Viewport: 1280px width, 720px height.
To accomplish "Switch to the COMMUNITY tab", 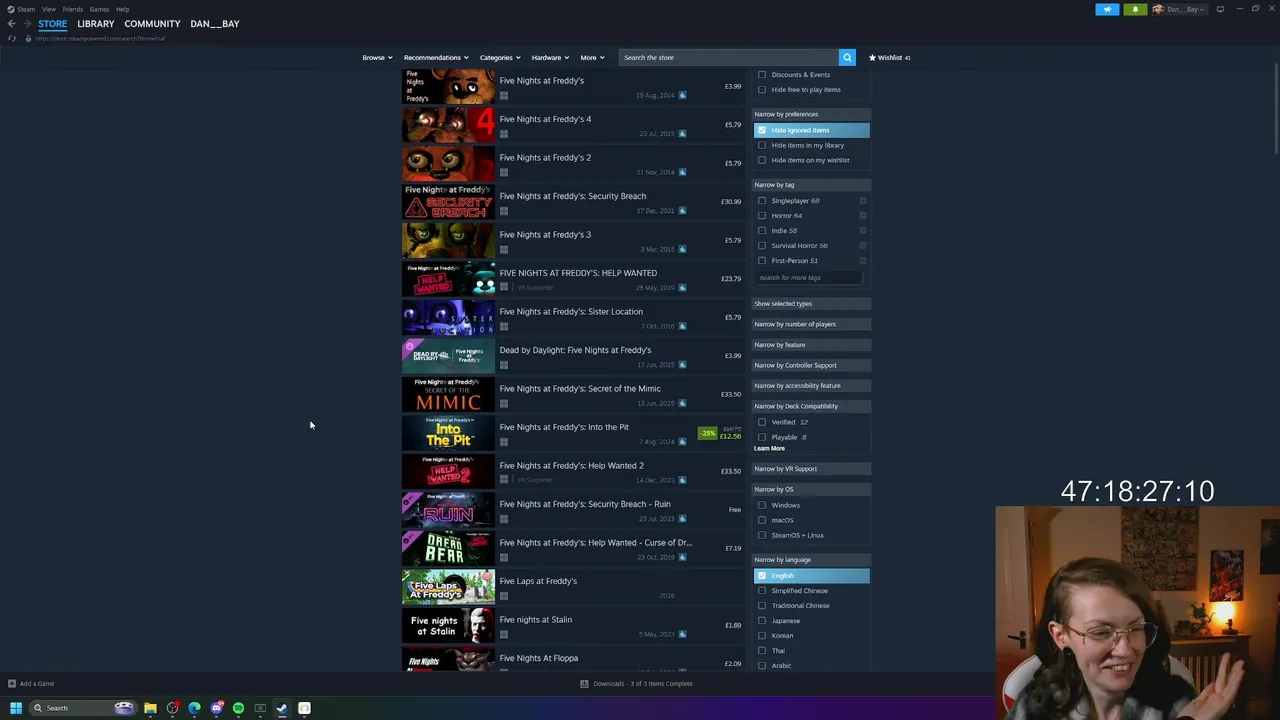I will pos(153,24).
